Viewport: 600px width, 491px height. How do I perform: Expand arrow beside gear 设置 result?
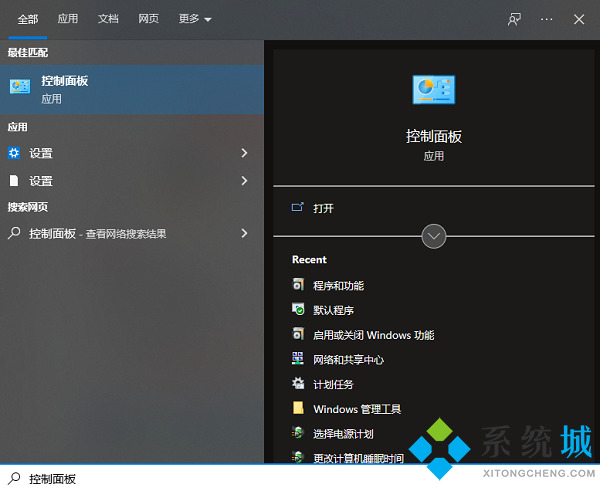click(x=244, y=153)
